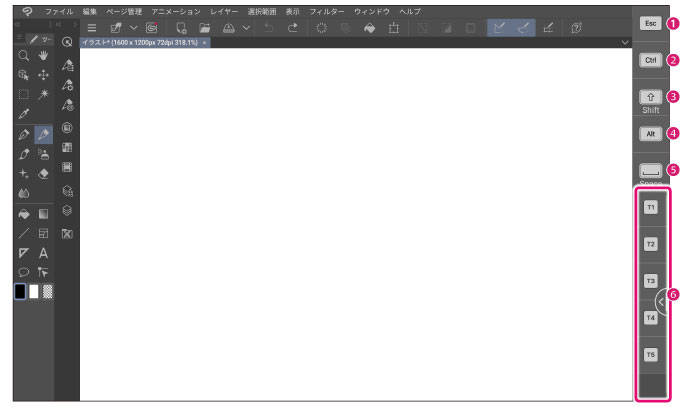This screenshot has height=407, width=693.
Task: Open the Layer palette icon
Action: click(67, 211)
